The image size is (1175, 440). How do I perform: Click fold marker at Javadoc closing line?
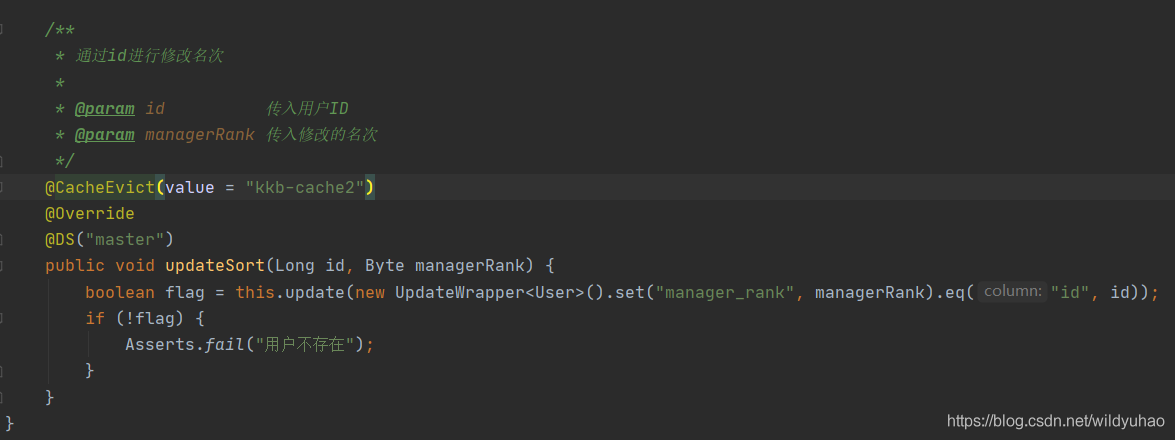[x=3, y=160]
